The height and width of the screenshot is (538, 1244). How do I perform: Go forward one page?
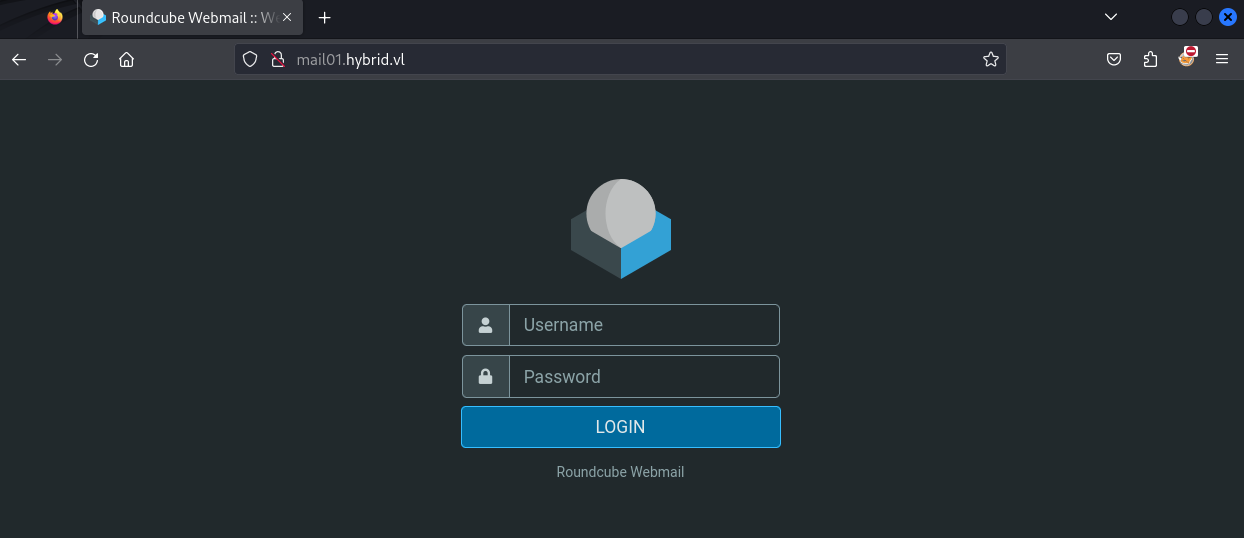(55, 60)
